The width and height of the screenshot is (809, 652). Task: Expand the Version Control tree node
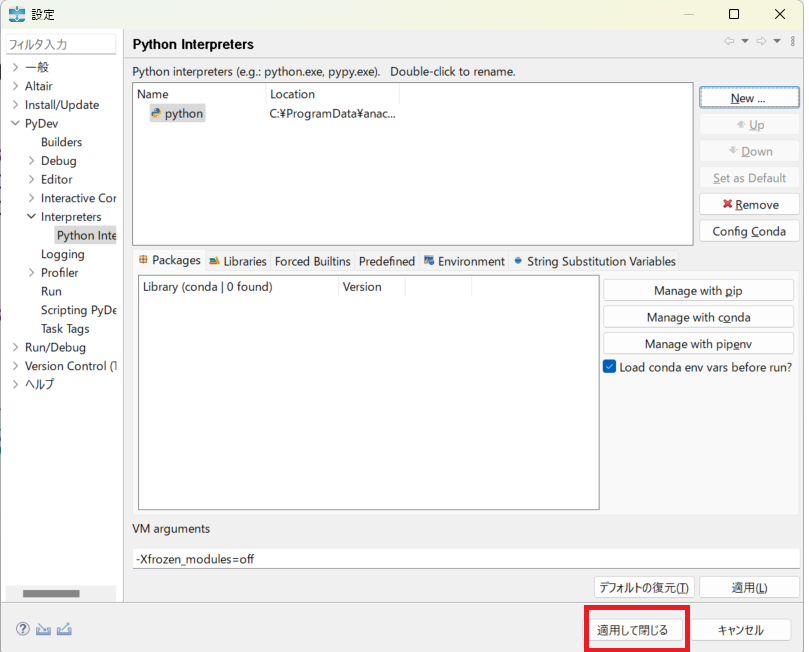(x=15, y=366)
